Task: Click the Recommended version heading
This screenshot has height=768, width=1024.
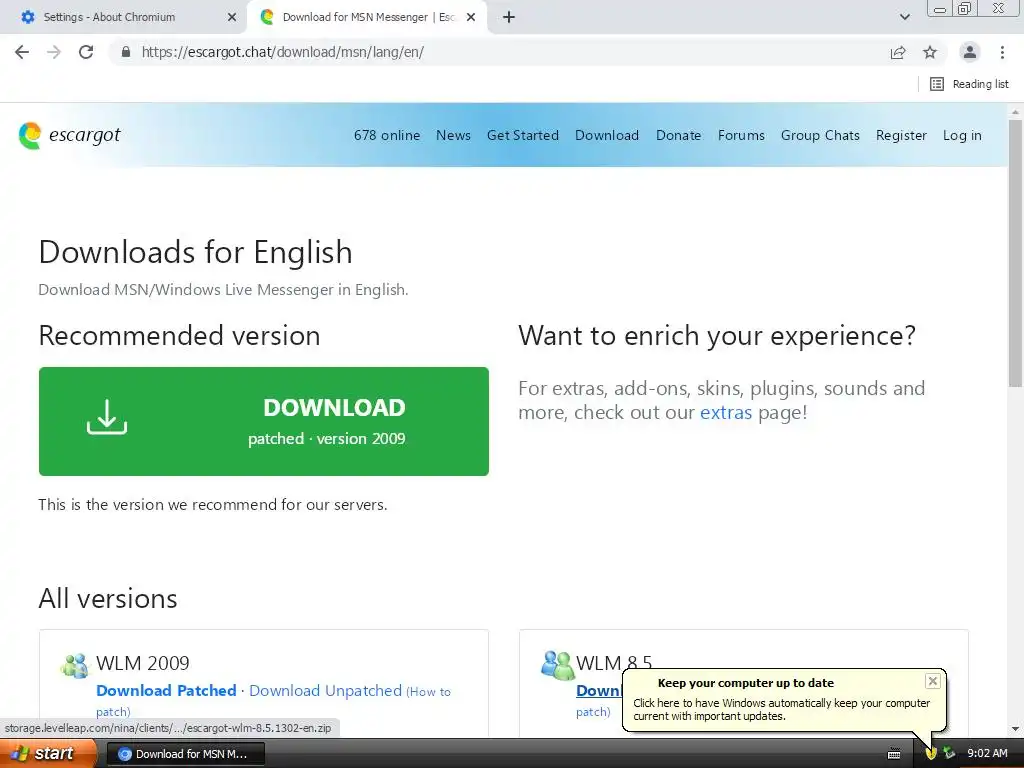Action: coord(179,336)
